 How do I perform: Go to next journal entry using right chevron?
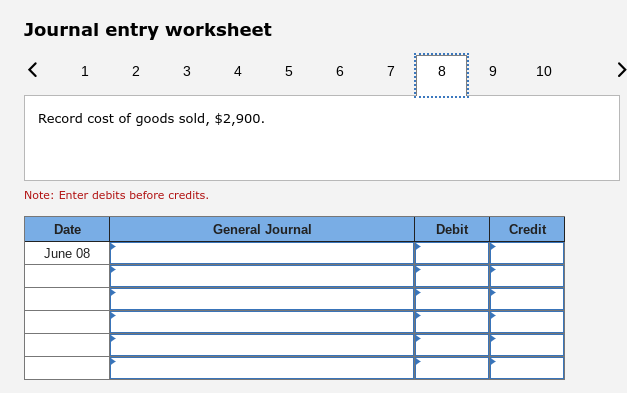point(621,70)
